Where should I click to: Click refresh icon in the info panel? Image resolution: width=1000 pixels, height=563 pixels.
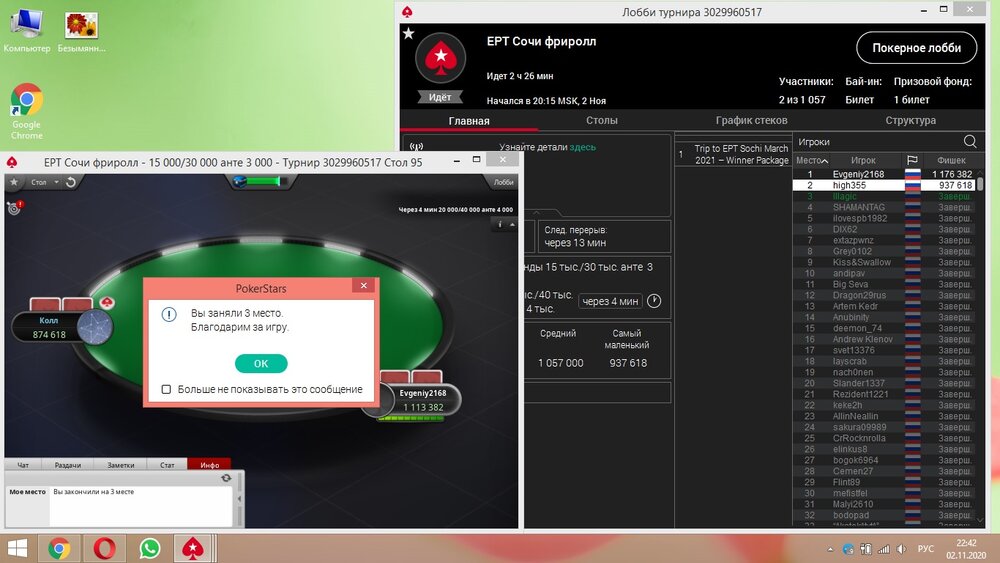226,478
